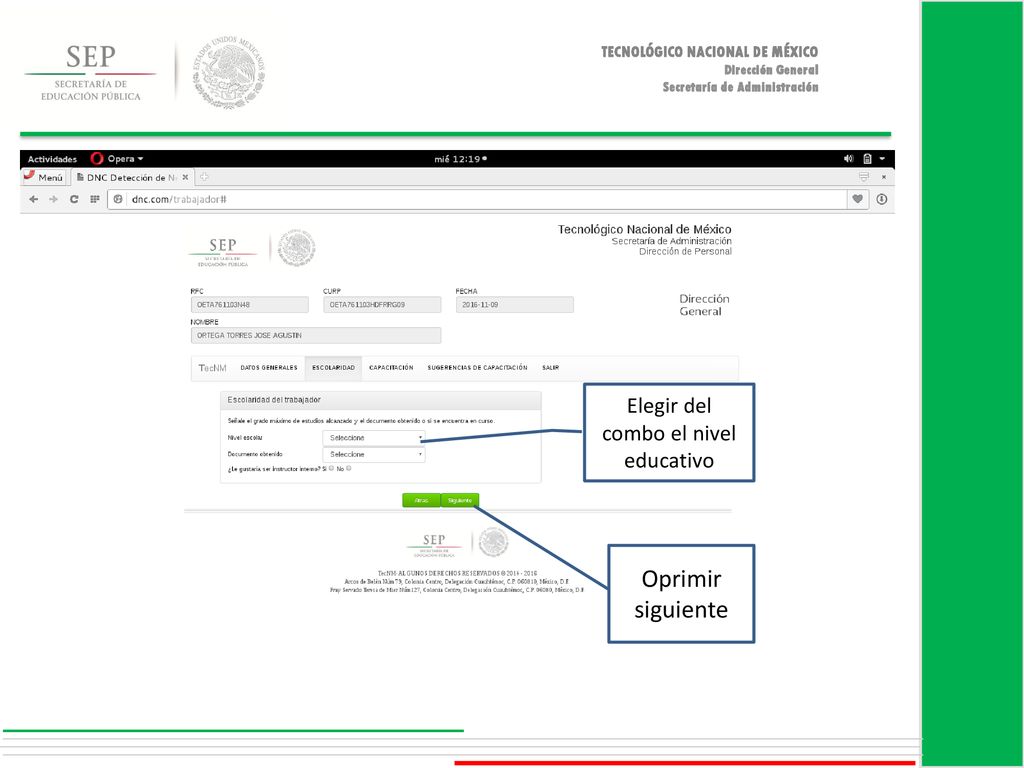Go to the Datos Generales tab
Image resolution: width=1024 pixels, height=768 pixels.
268,368
